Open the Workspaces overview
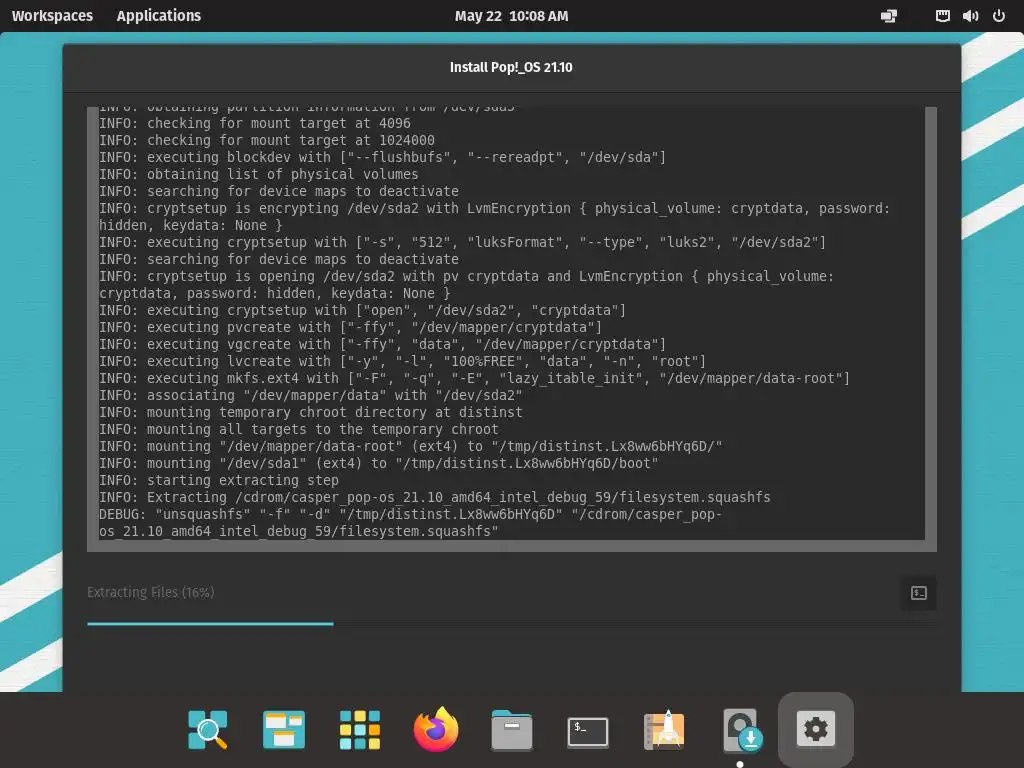 point(52,16)
